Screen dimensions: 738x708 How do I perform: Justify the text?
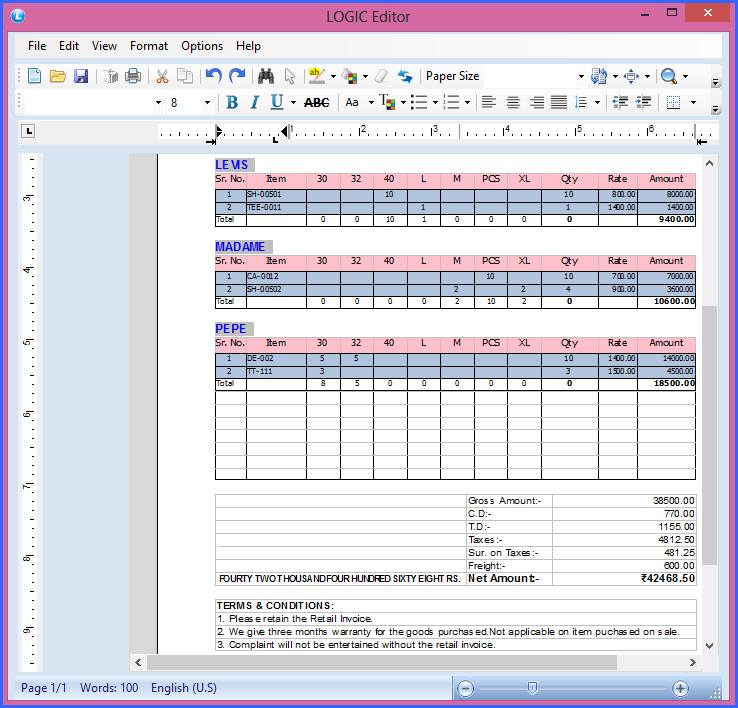(559, 102)
